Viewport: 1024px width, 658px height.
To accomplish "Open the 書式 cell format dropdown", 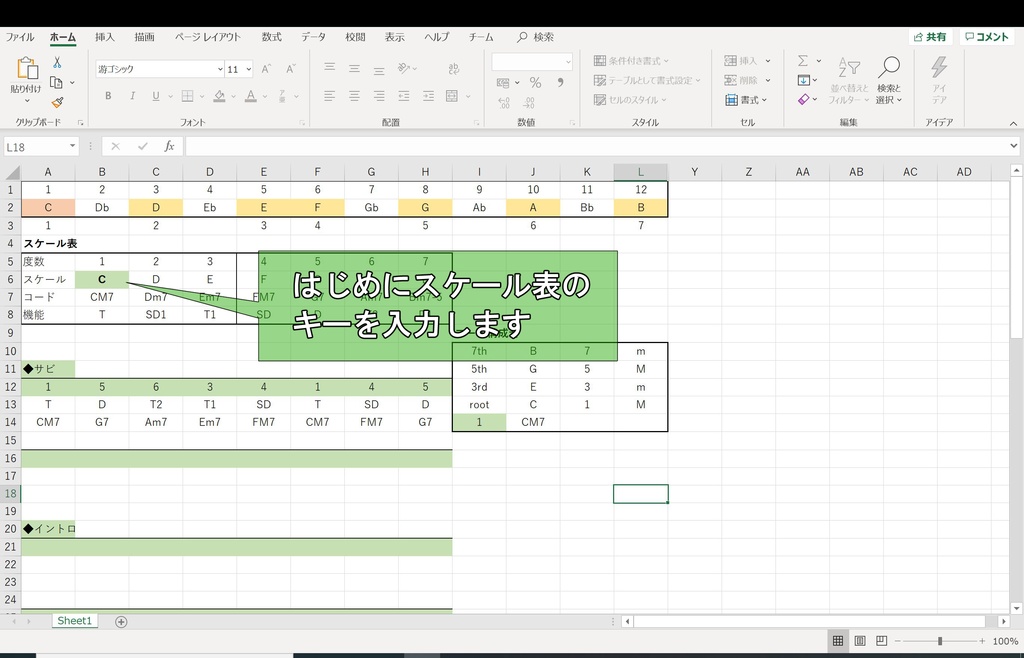I will (746, 100).
